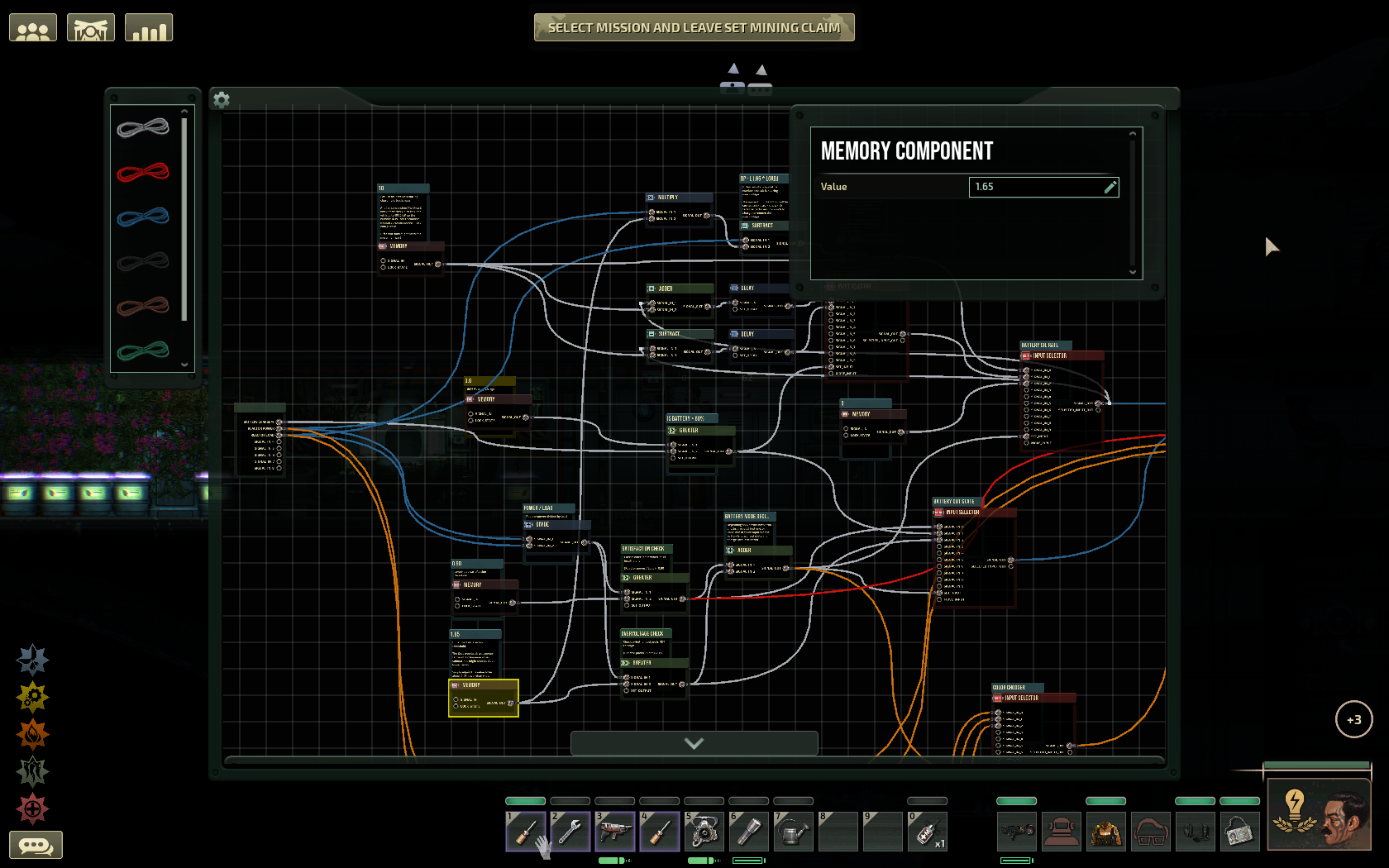Select watering can in hotbar slot 7
1389x868 pixels.
[794, 831]
